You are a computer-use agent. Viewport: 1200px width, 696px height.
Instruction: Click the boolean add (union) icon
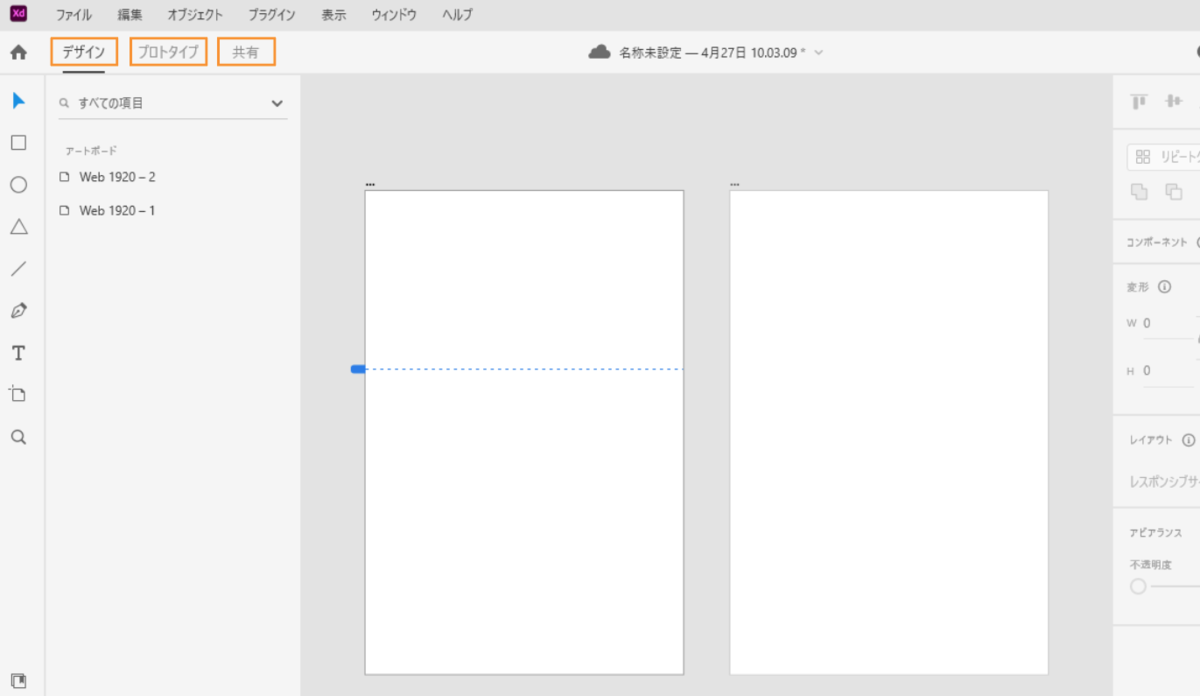pos(1139,191)
